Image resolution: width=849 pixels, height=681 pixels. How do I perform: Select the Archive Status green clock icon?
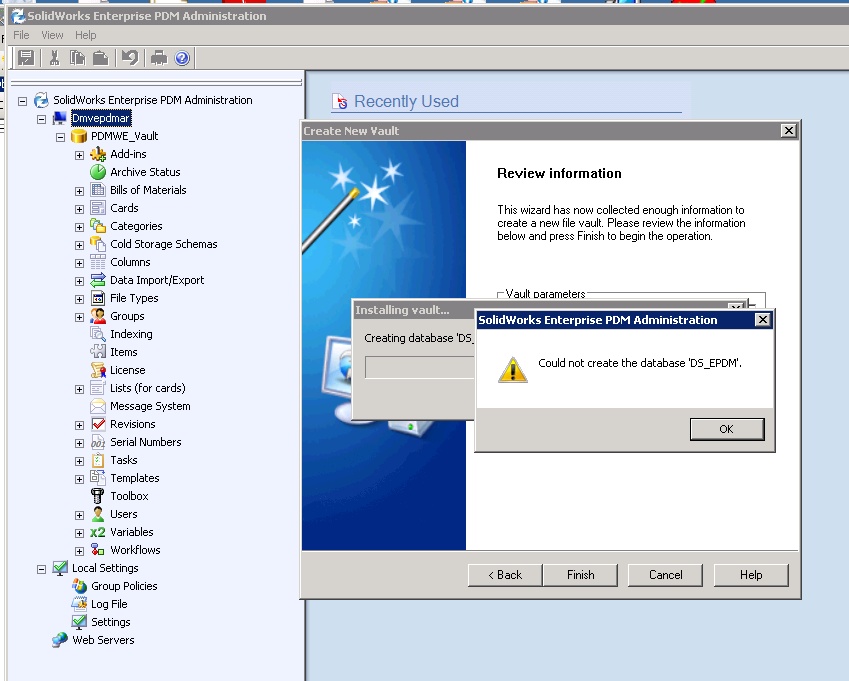pyautogui.click(x=98, y=172)
